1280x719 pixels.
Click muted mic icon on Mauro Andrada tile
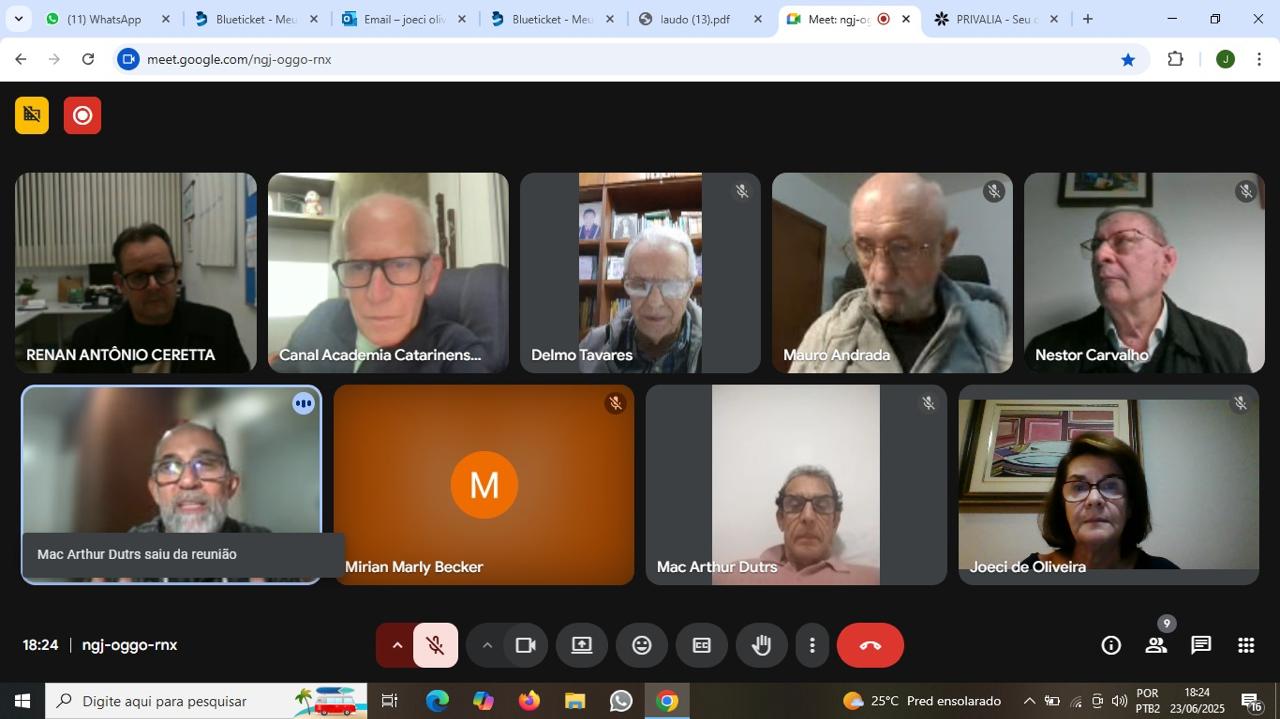point(993,191)
